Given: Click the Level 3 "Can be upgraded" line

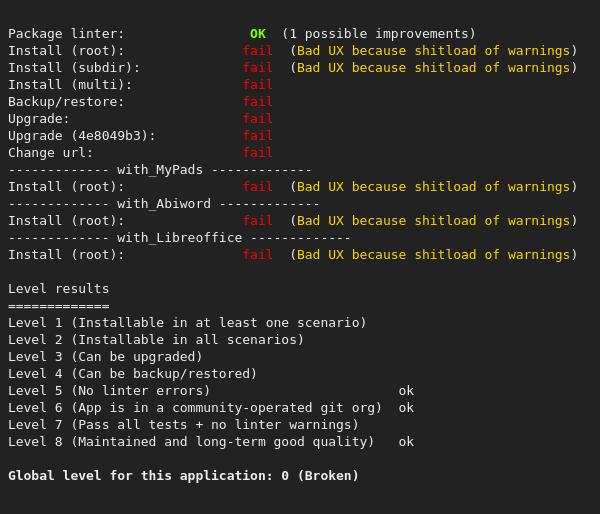Looking at the screenshot, I should pyautogui.click(x=105, y=357).
